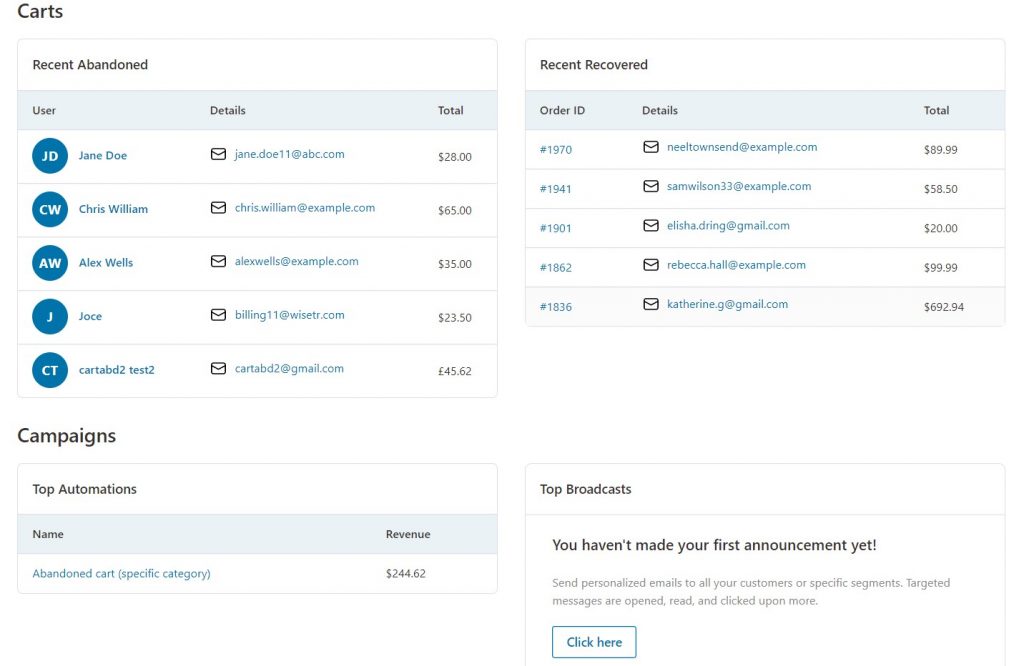Click the User column header

tap(44, 110)
